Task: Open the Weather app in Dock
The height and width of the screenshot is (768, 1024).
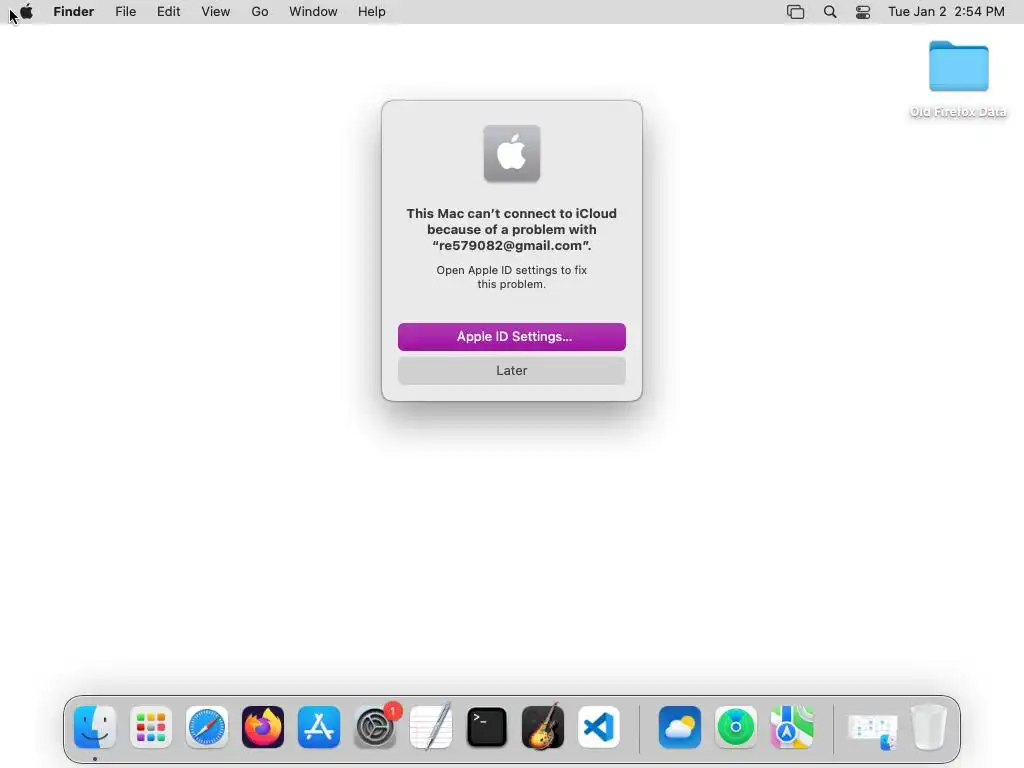Action: [680, 727]
